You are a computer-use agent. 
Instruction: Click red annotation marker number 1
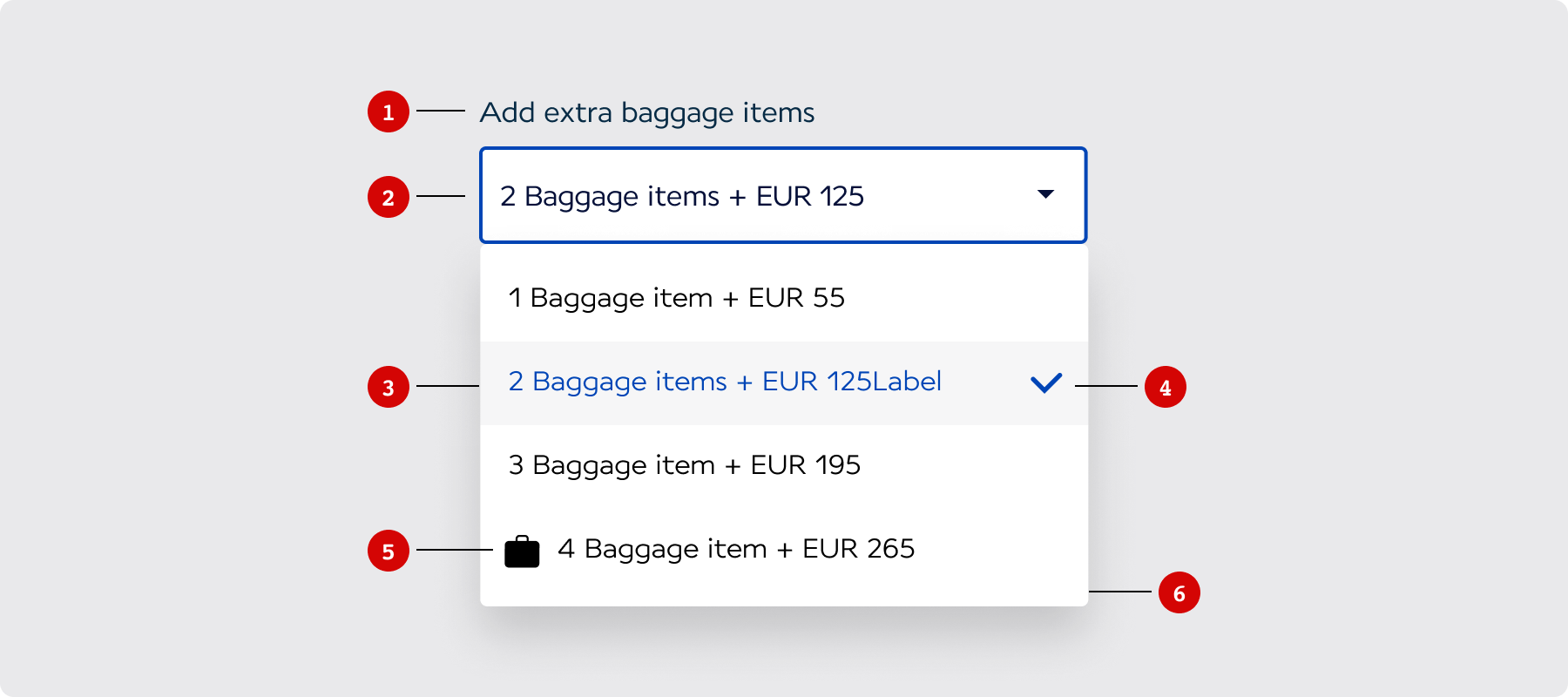point(389,112)
